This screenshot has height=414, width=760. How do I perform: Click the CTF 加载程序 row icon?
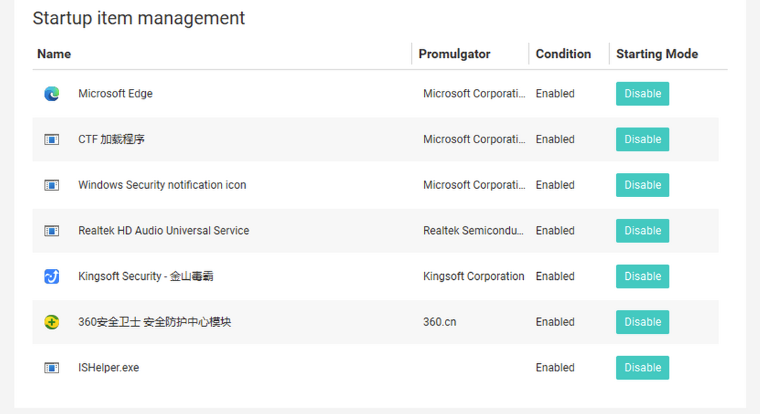52,140
